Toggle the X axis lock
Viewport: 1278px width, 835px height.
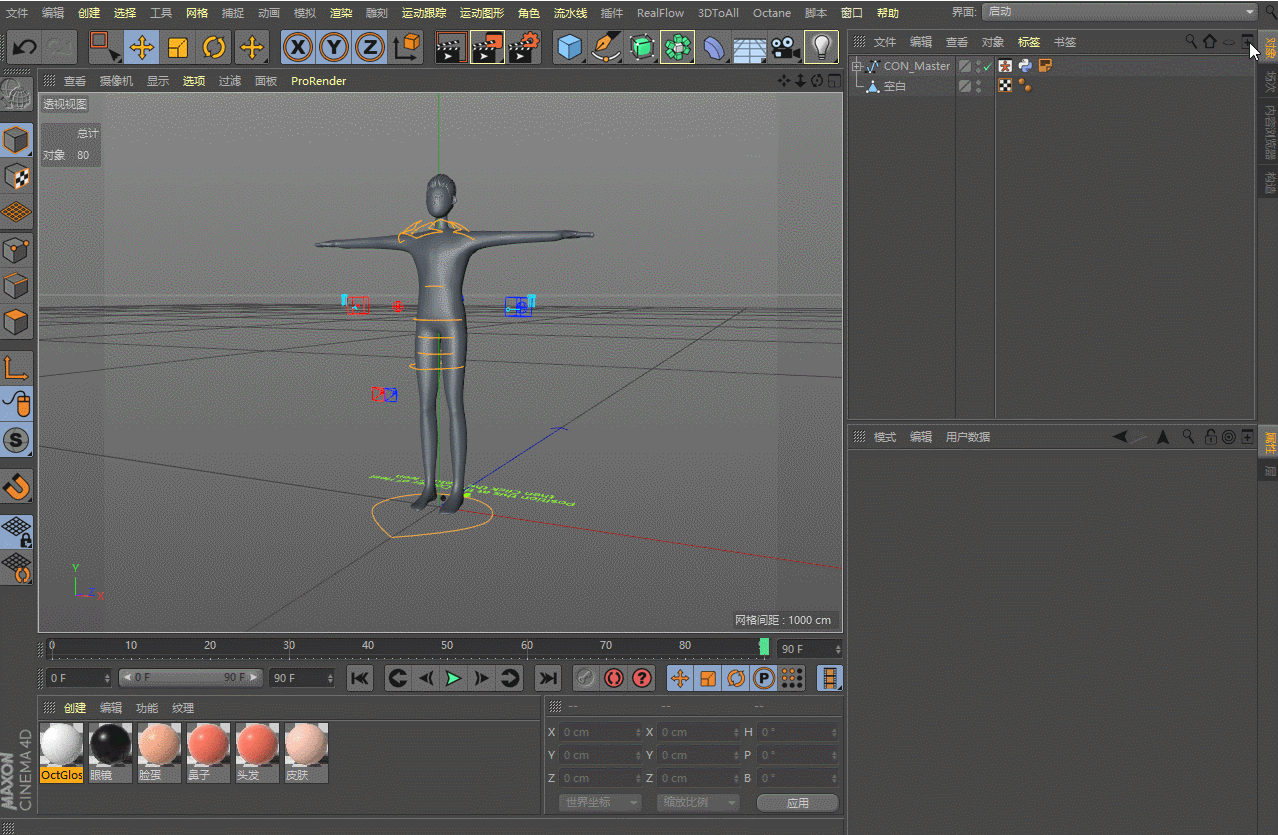click(297, 47)
